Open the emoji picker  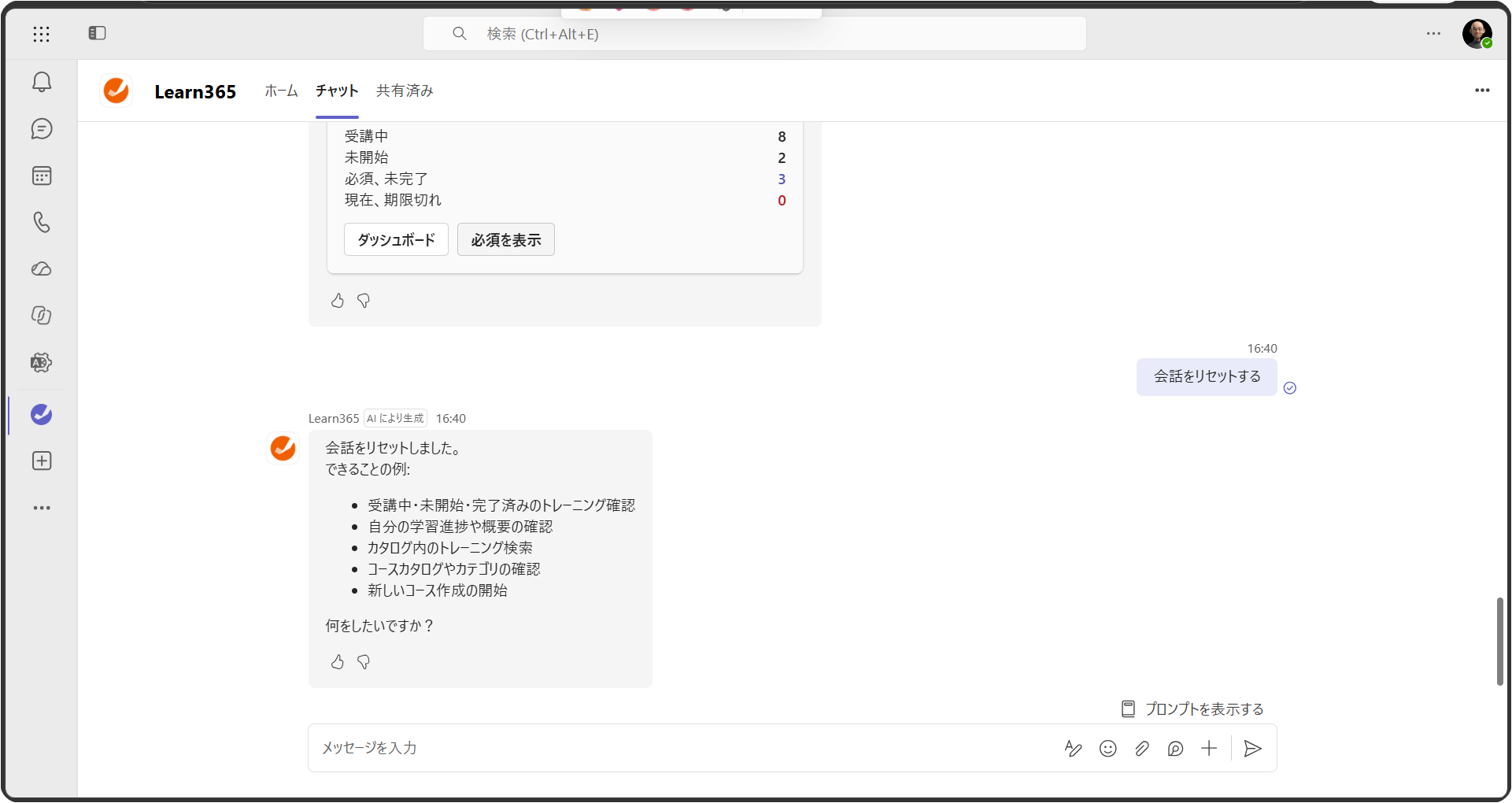coord(1108,749)
